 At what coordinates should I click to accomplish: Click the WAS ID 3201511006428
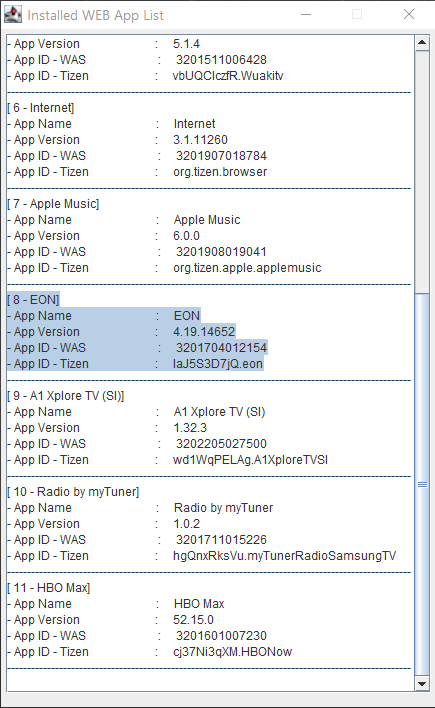(x=221, y=60)
